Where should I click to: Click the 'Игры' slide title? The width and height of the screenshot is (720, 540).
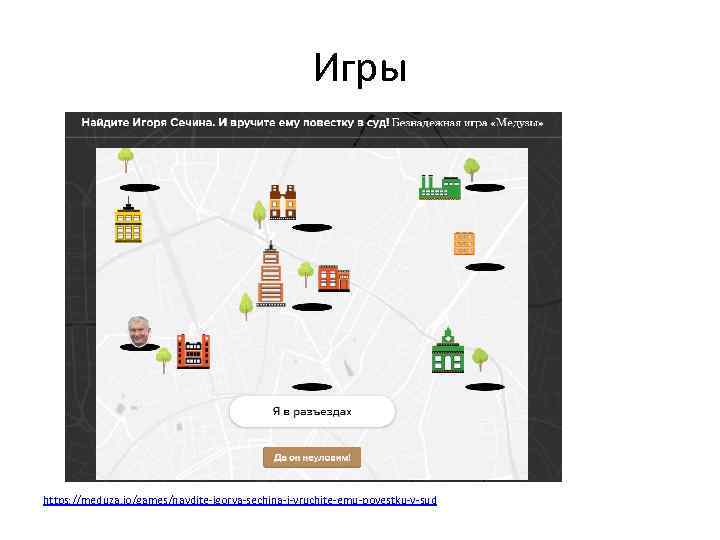coord(360,68)
